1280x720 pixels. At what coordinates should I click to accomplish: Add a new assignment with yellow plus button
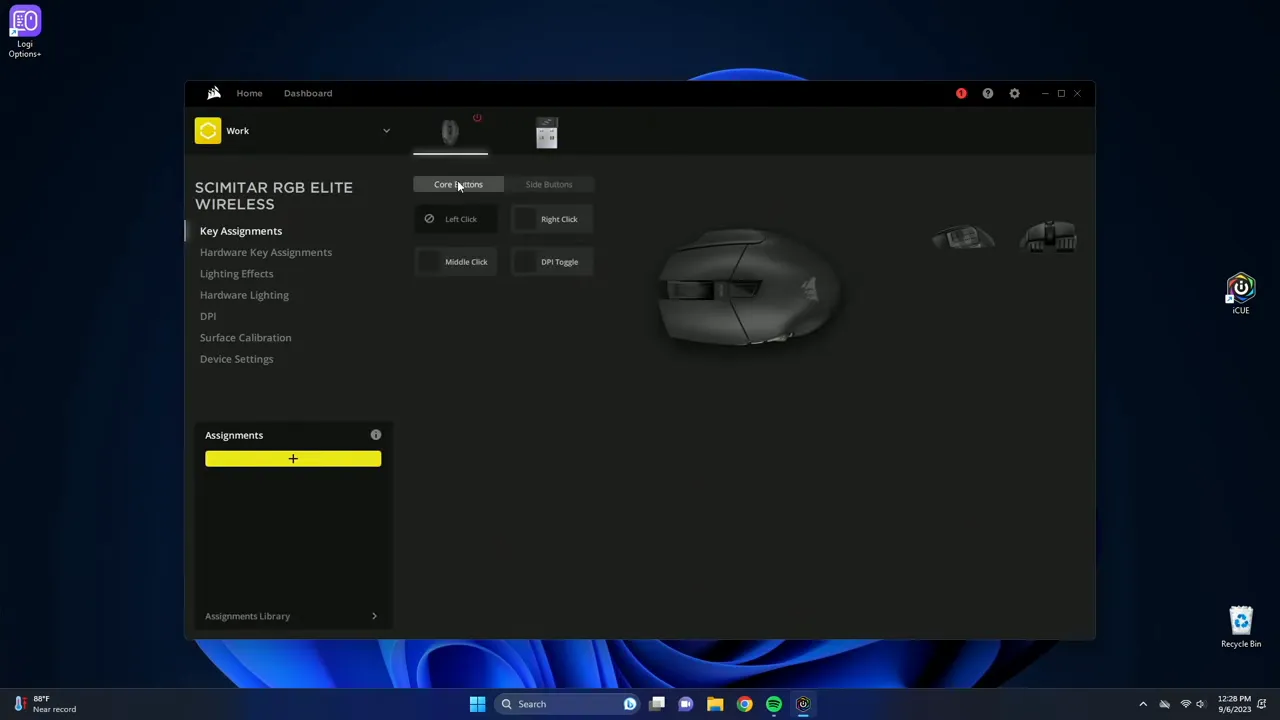(x=293, y=459)
